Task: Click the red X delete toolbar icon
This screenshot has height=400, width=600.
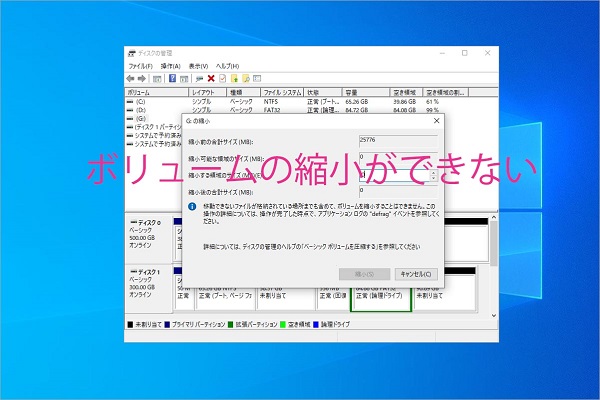Action: 210,78
